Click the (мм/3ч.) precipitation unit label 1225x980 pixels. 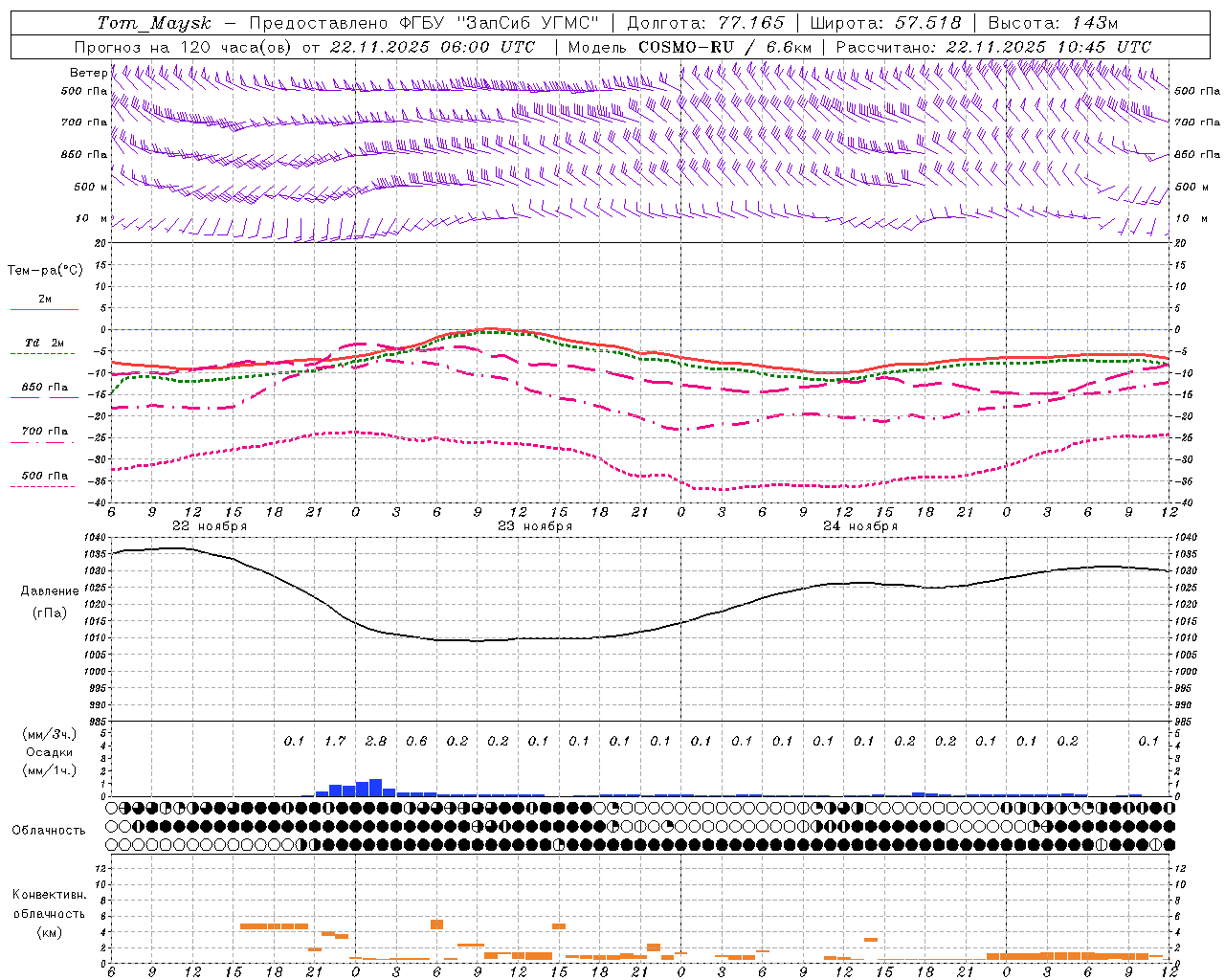pos(49,734)
